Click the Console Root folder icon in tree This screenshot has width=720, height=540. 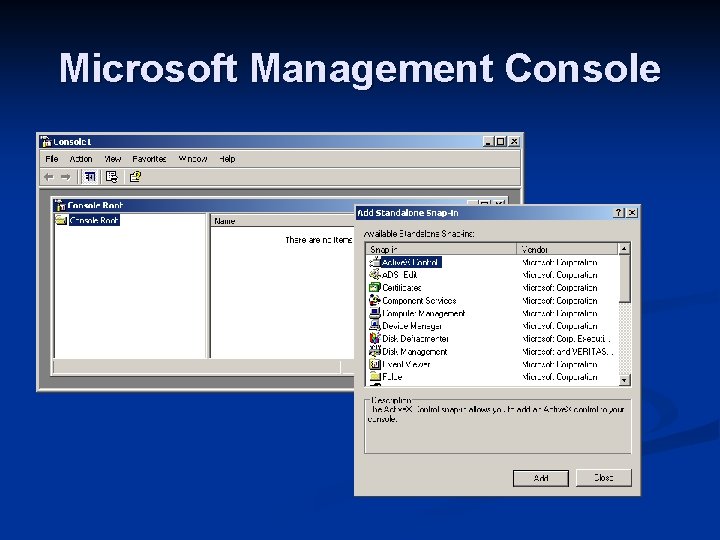(62, 220)
